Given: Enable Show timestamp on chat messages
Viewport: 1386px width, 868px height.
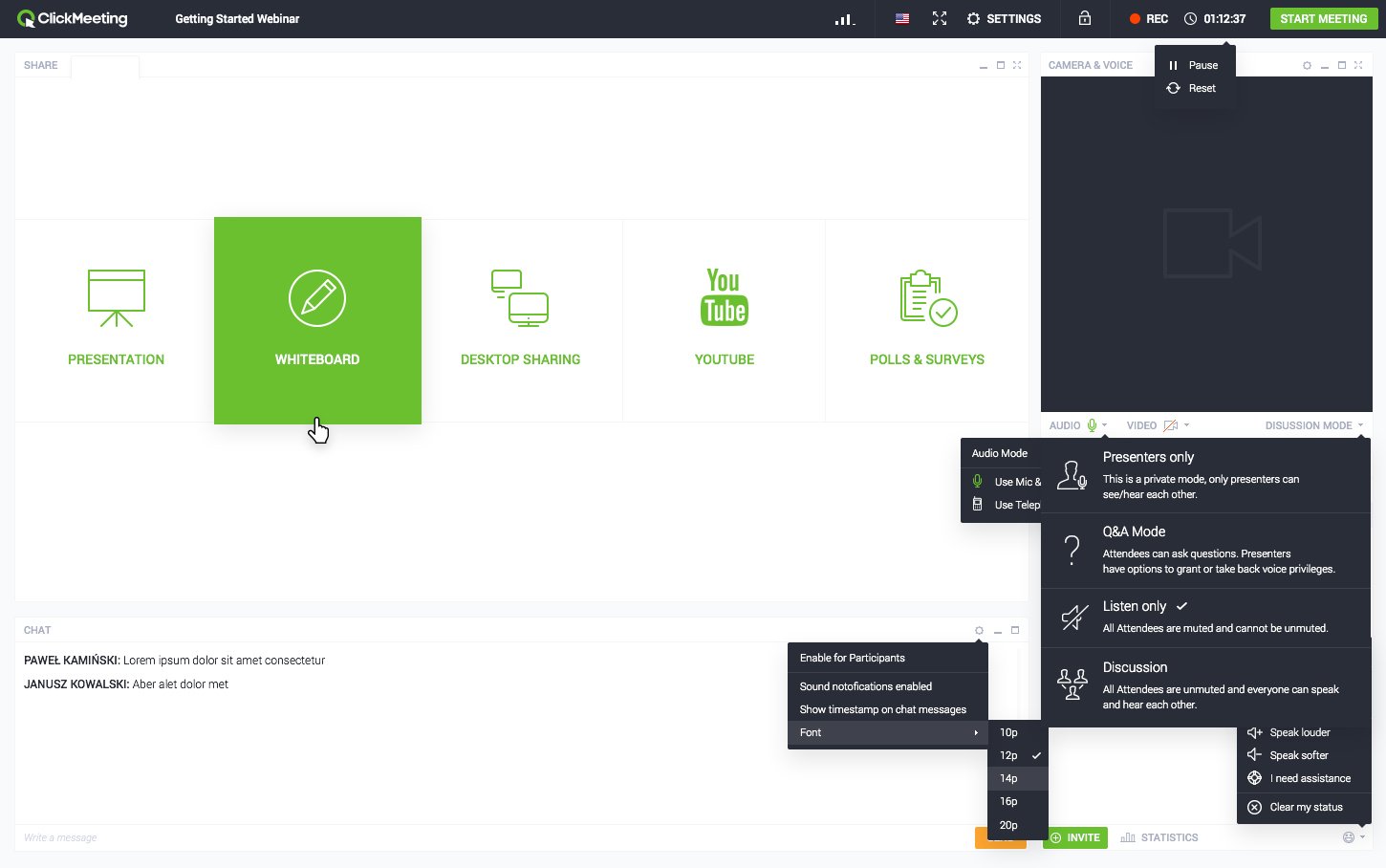Looking at the screenshot, I should 882,709.
